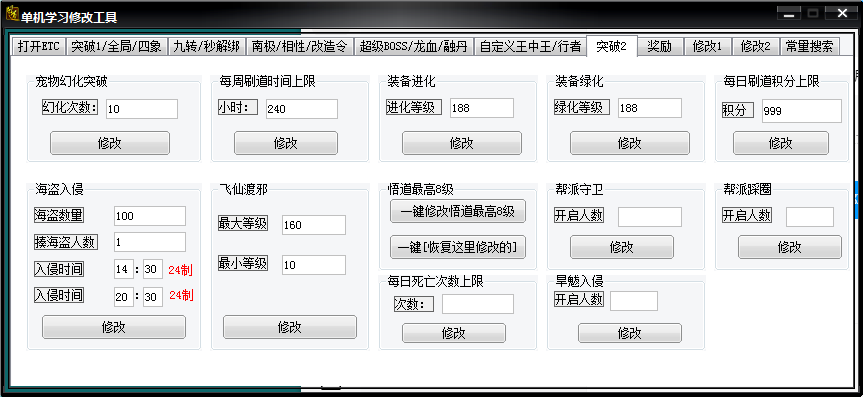The image size is (863, 397).
Task: Switch to the 打开ETC tab
Action: [x=39, y=46]
